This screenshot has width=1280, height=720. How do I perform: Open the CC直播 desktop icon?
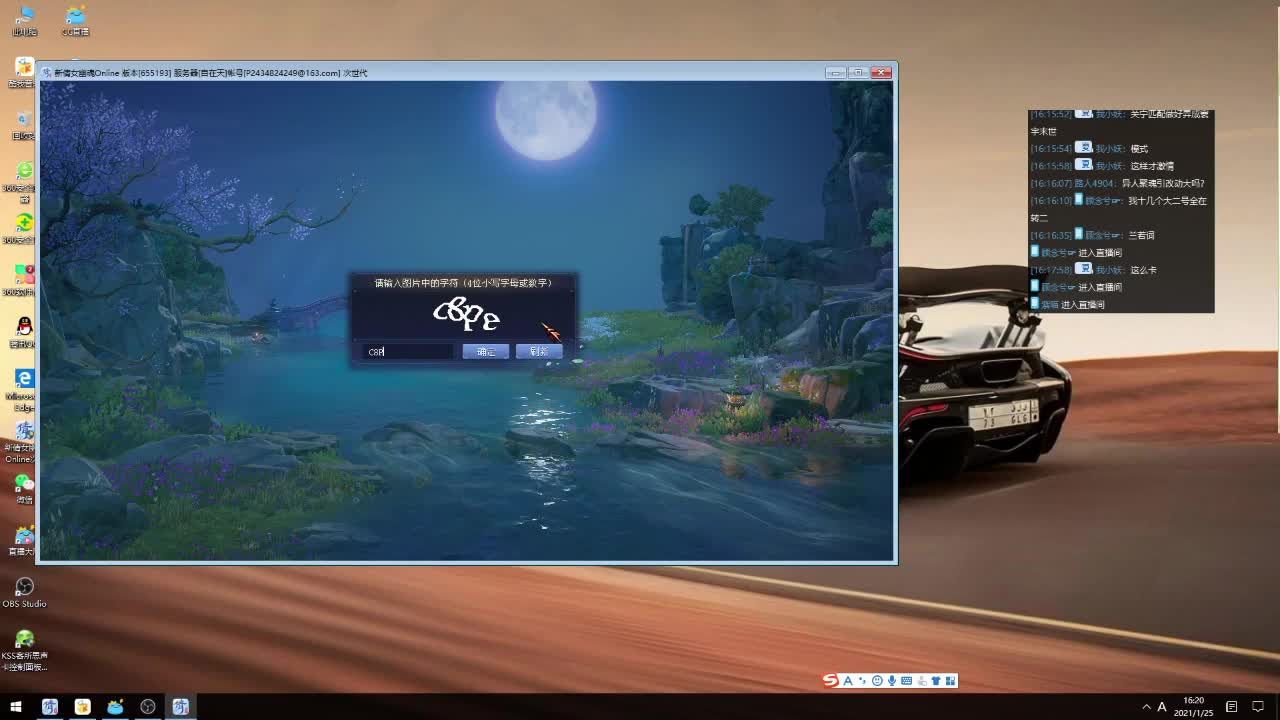pyautogui.click(x=76, y=21)
